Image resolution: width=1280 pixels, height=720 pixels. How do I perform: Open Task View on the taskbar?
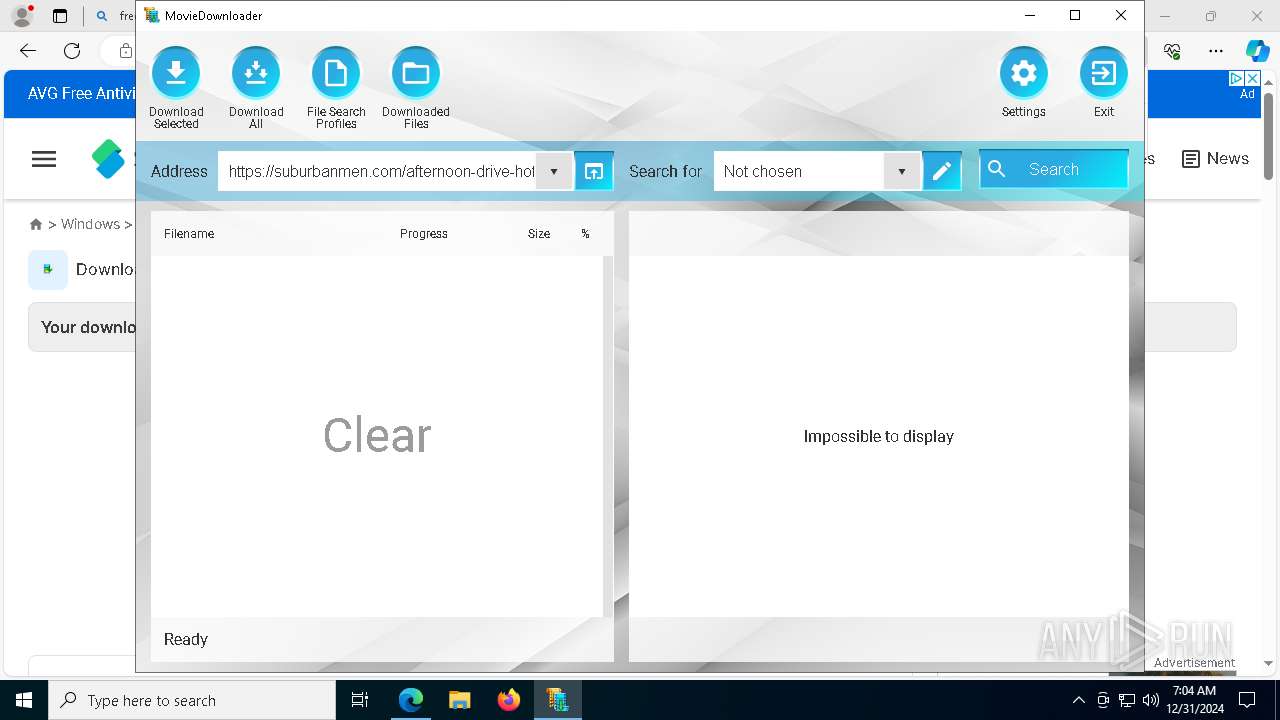click(x=360, y=700)
